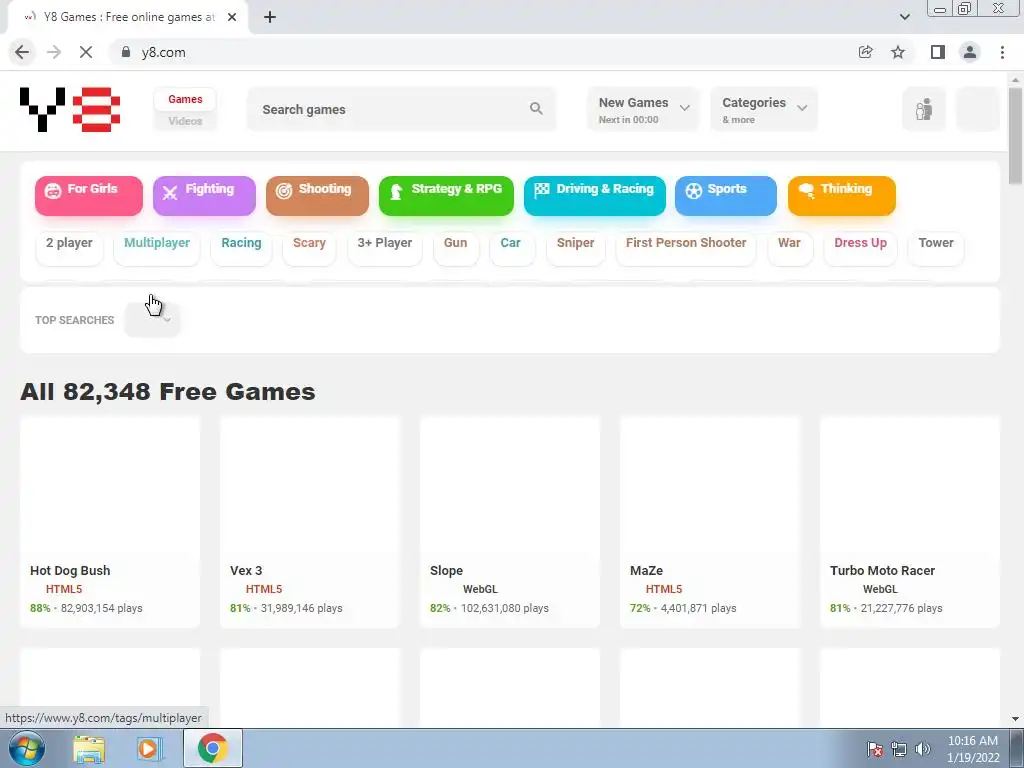
Task: Click the page vertical scrollbar thumb
Action: [x=1015, y=136]
